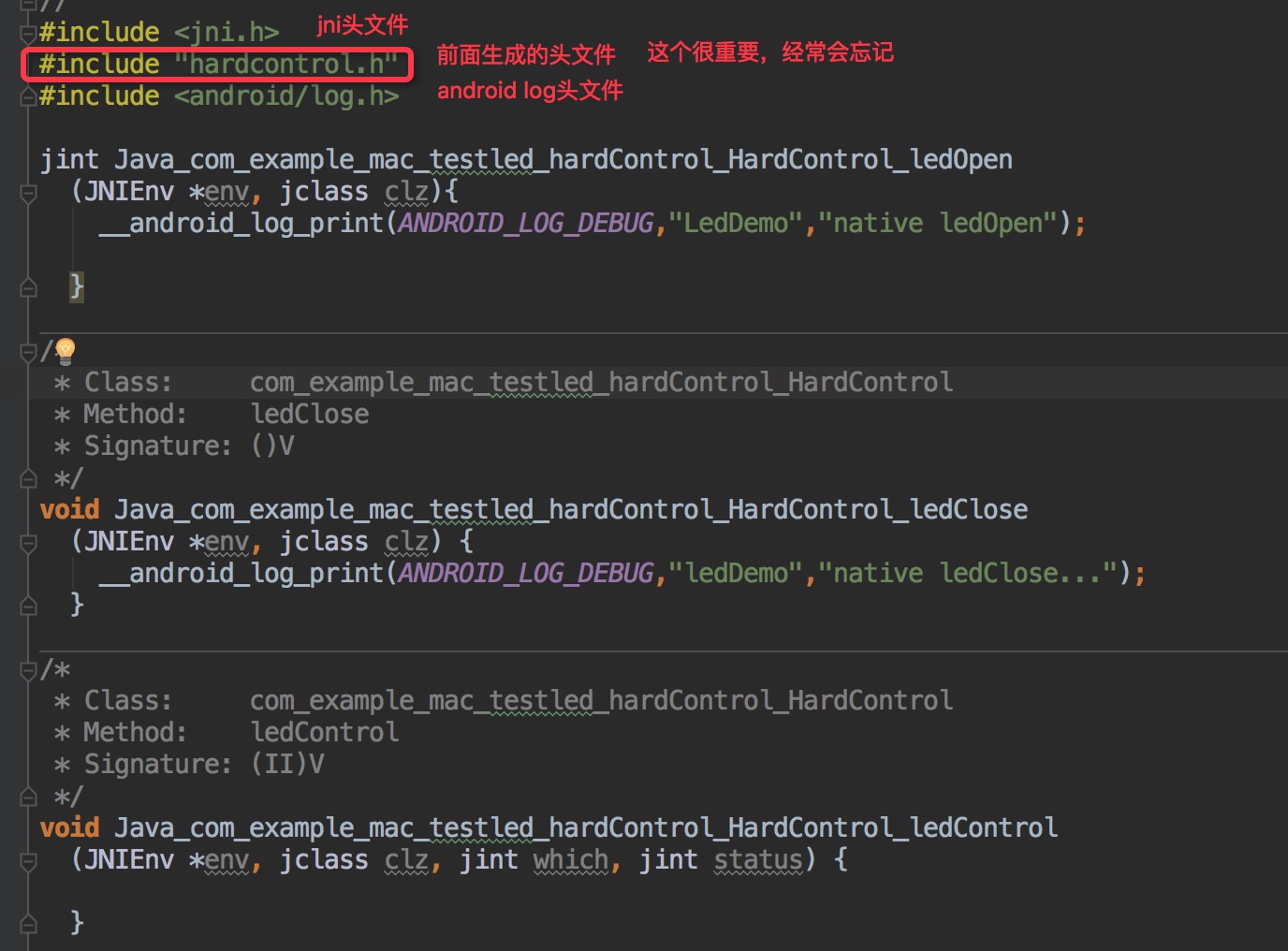The height and width of the screenshot is (951, 1288).
Task: Click the void keyword before ledClose function
Action: [x=69, y=509]
